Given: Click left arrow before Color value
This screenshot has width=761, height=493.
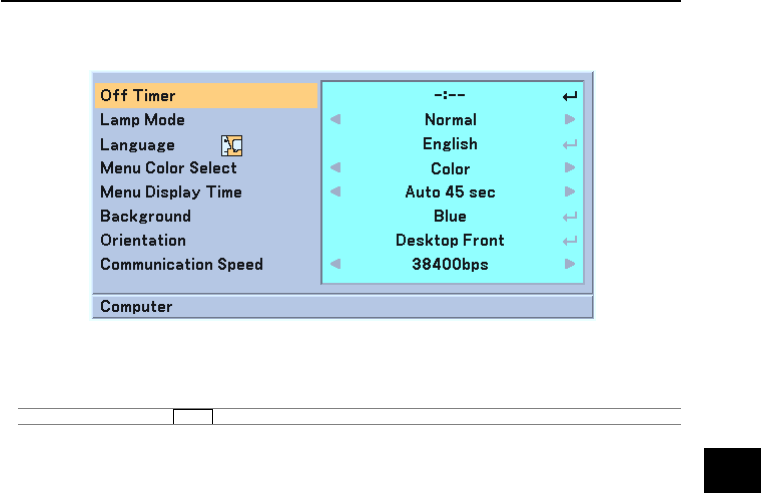Looking at the screenshot, I should pos(336,169).
